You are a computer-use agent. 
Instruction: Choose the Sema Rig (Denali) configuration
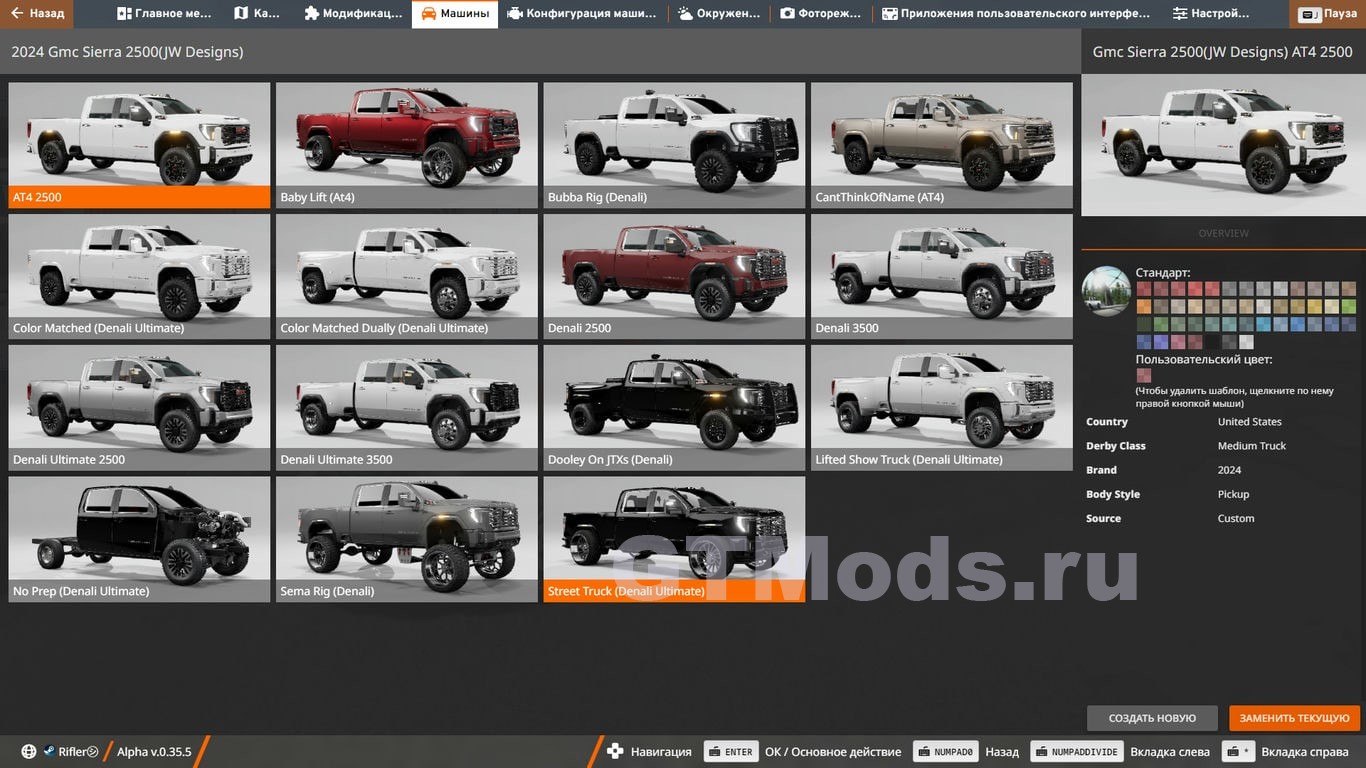pyautogui.click(x=407, y=539)
